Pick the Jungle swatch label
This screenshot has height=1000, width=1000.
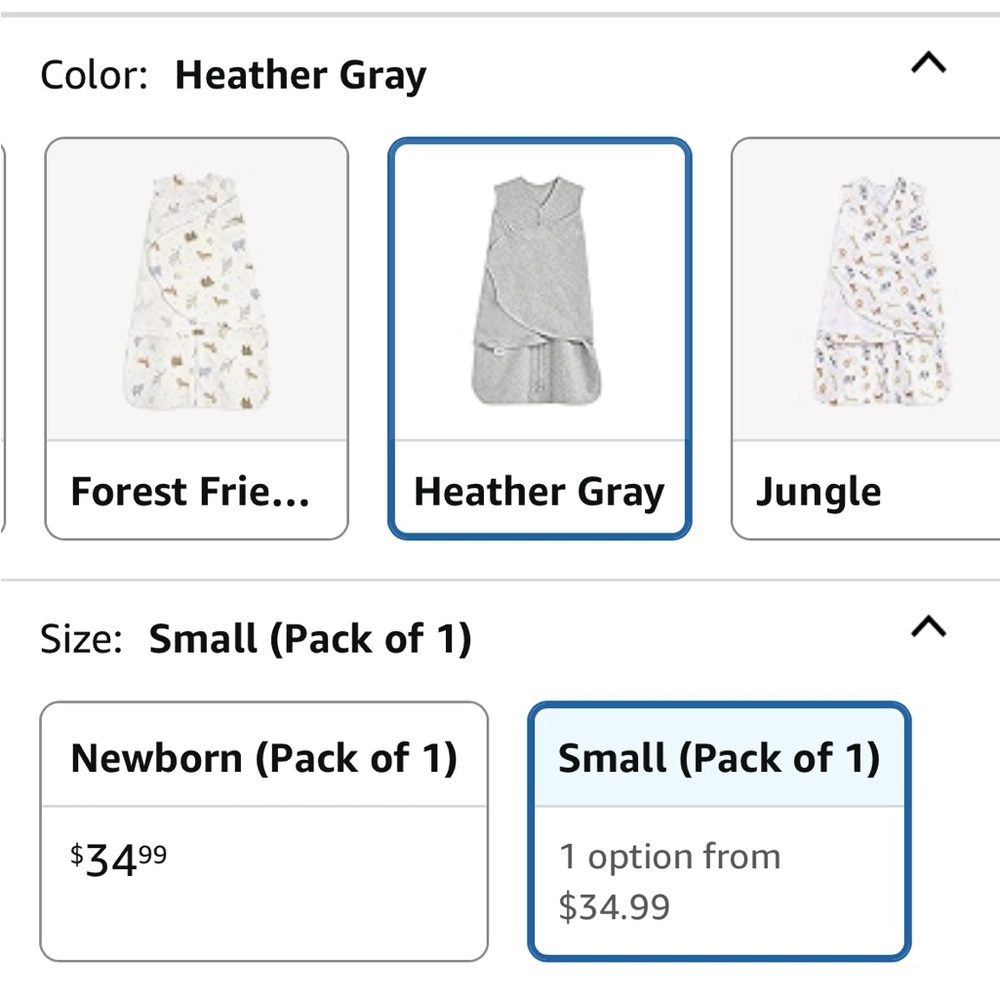click(818, 492)
